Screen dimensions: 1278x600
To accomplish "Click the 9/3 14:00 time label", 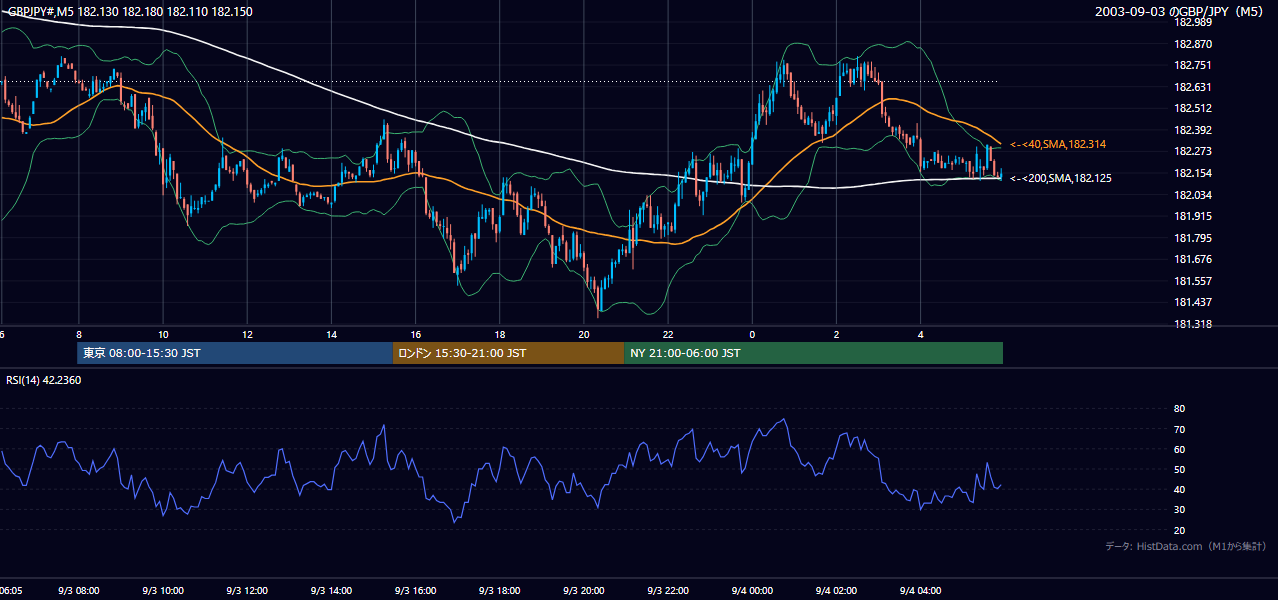I will [x=331, y=591].
